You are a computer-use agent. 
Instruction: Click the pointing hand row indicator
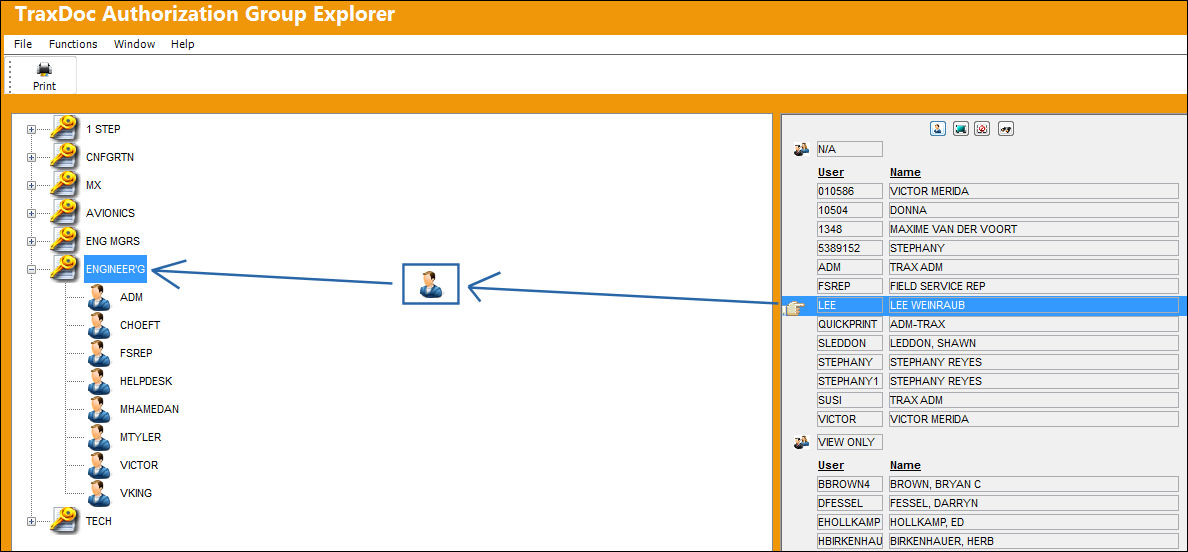(795, 307)
